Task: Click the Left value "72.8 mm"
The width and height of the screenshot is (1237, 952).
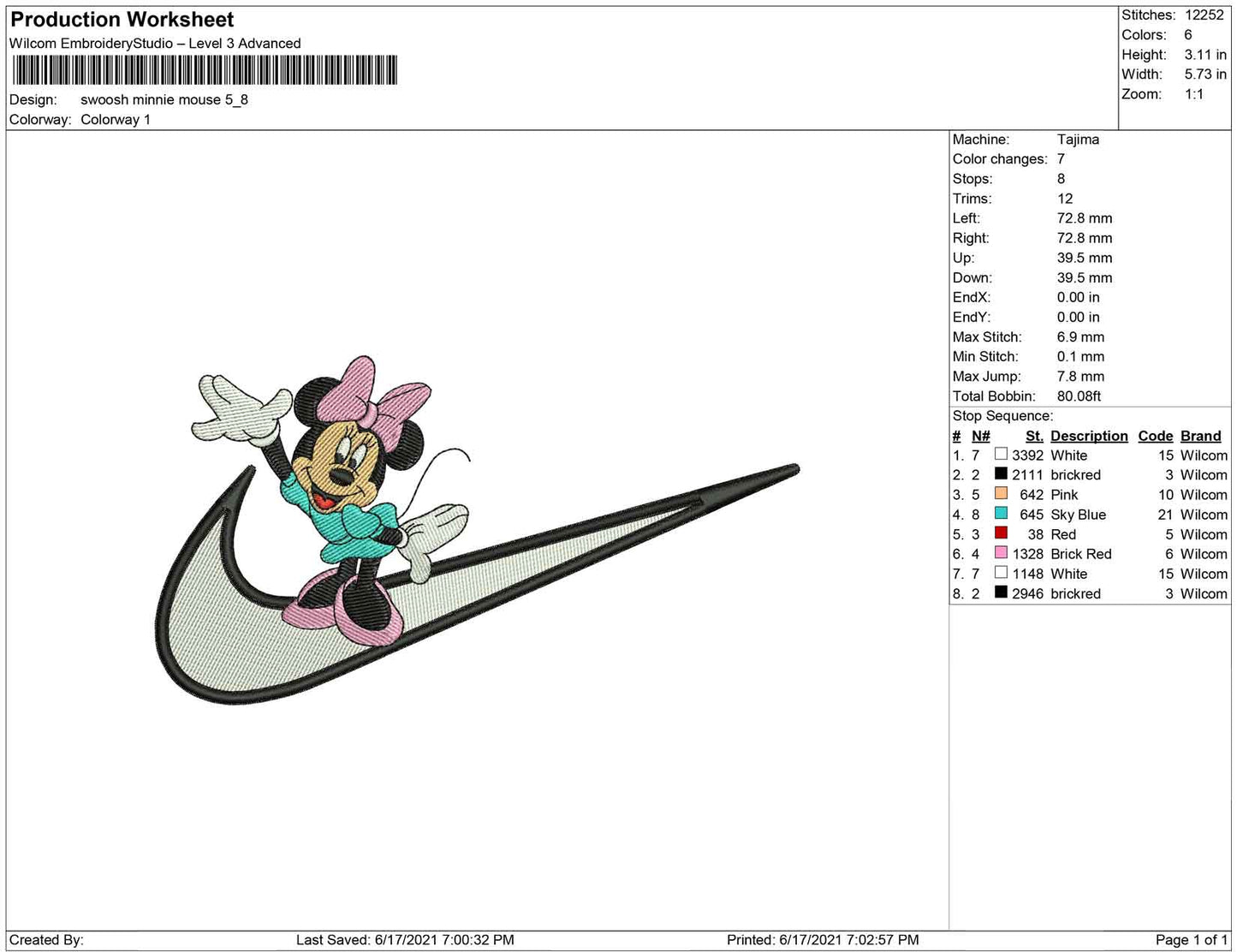Action: click(1085, 217)
